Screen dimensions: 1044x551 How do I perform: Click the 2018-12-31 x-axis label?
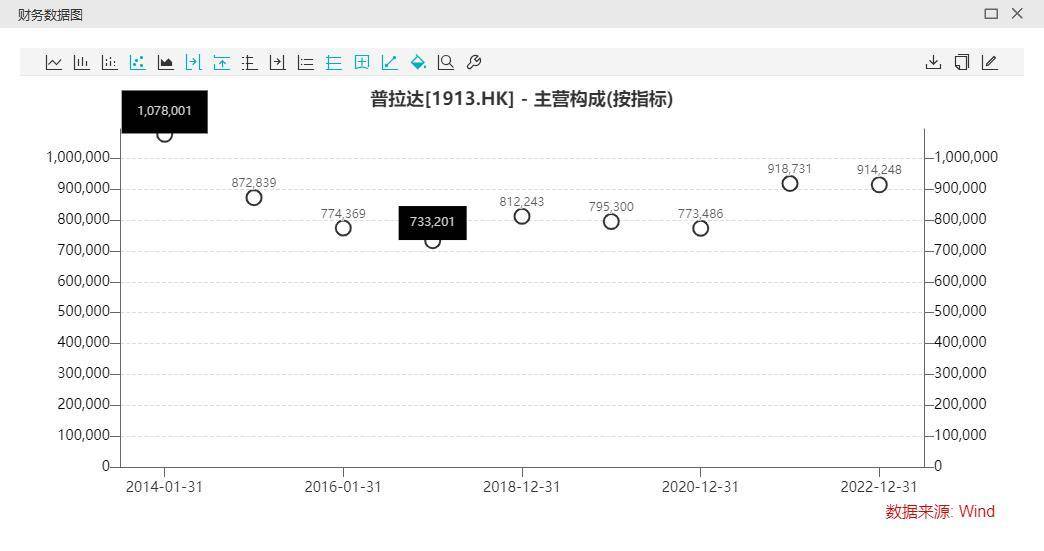point(521,487)
